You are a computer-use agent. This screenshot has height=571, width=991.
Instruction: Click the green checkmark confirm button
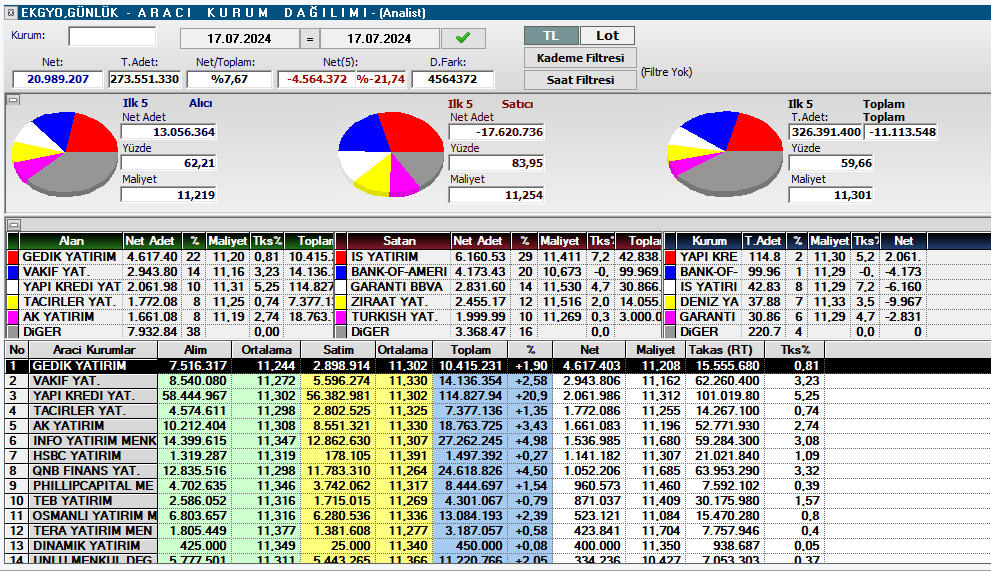pos(463,38)
